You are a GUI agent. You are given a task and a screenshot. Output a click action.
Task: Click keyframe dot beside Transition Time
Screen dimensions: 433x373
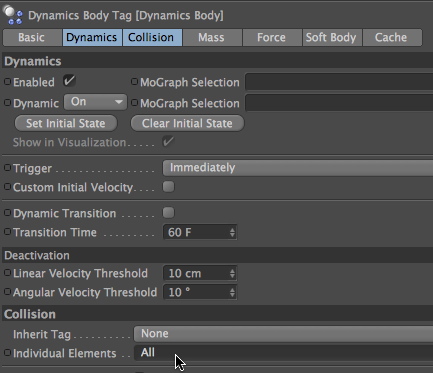pos(7,232)
